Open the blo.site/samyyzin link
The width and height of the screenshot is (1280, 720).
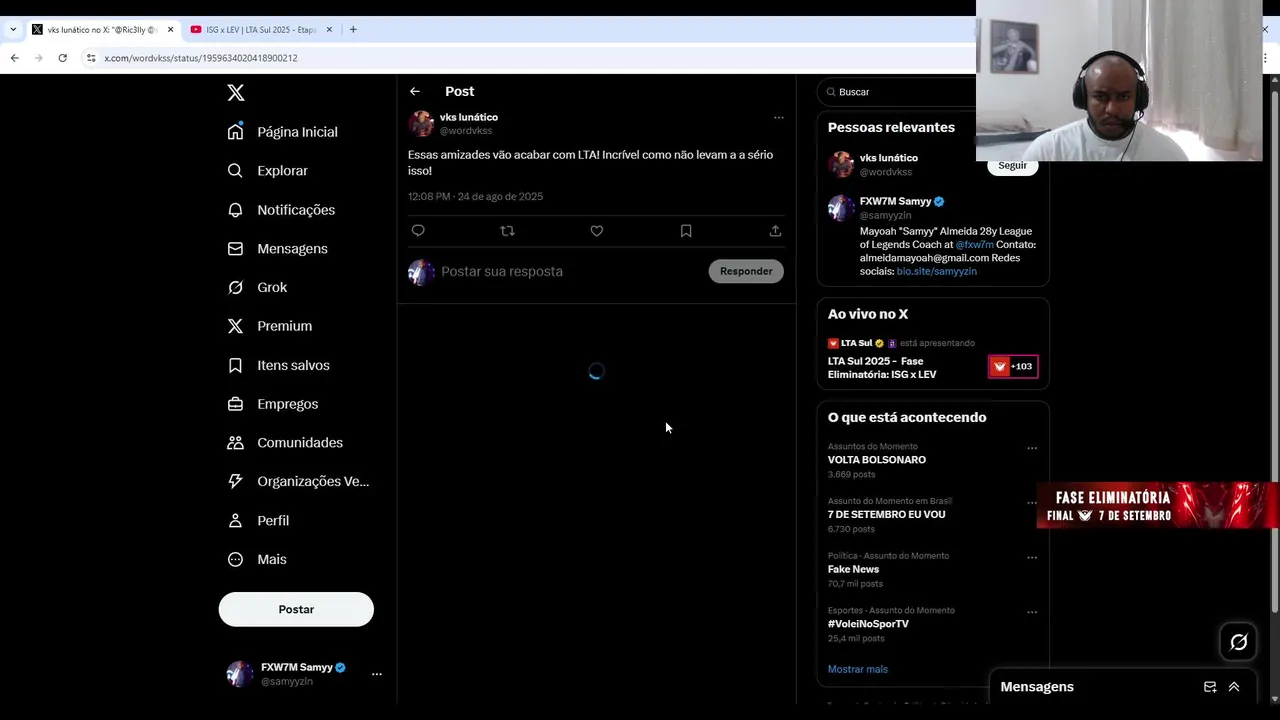point(936,271)
